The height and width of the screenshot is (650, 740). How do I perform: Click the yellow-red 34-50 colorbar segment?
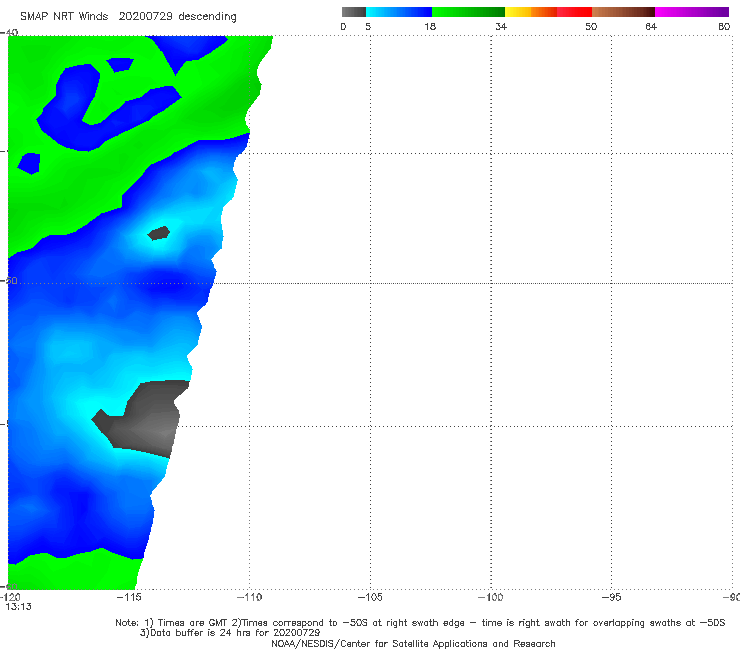pyautogui.click(x=548, y=12)
